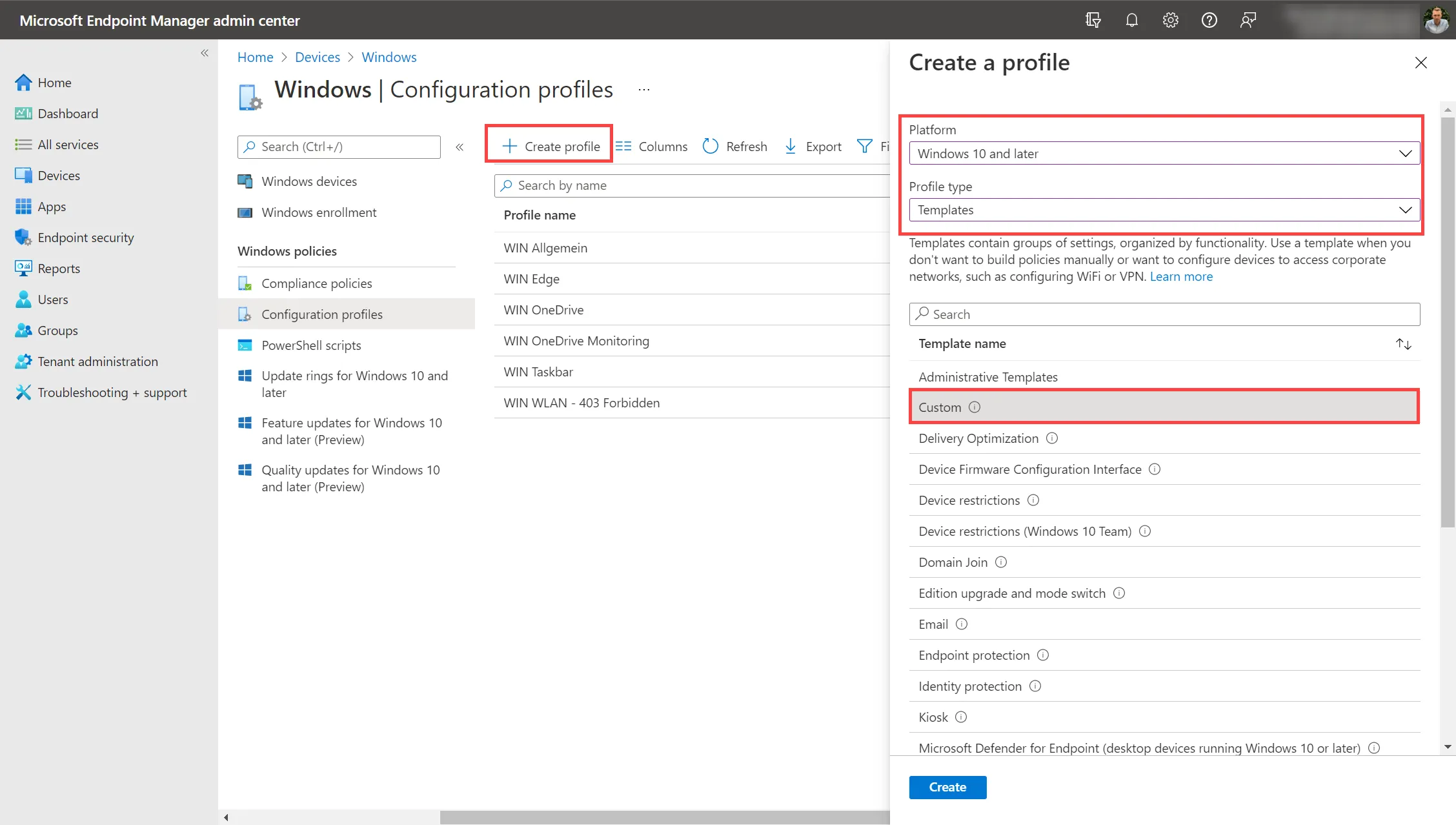This screenshot has height=825, width=1456.
Task: Click Refresh in the toolbar
Action: [x=735, y=147]
